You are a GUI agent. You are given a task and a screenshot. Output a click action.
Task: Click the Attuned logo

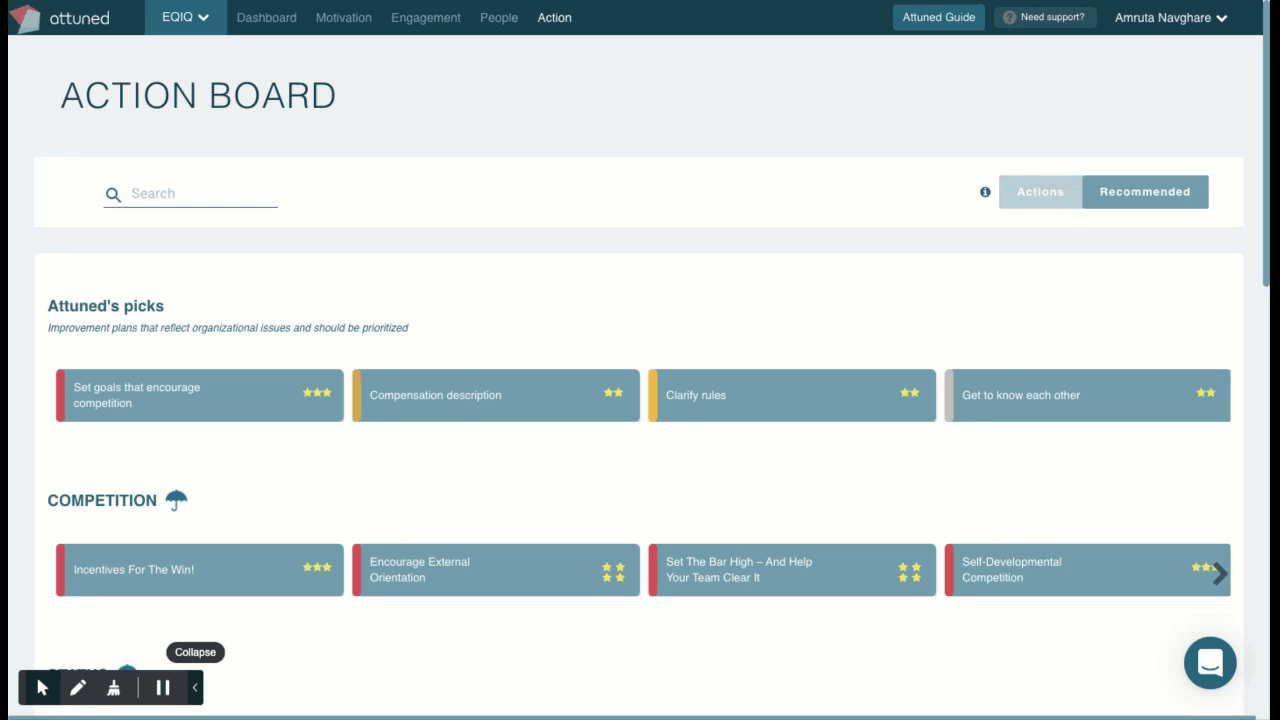point(59,17)
